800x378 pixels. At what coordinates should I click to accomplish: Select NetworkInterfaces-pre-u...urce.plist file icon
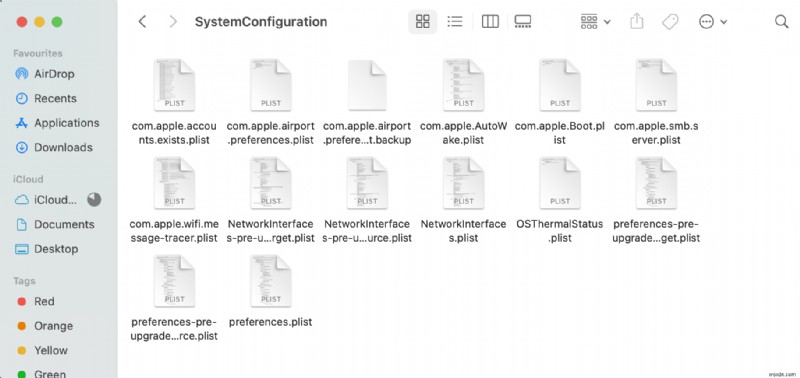point(367,183)
